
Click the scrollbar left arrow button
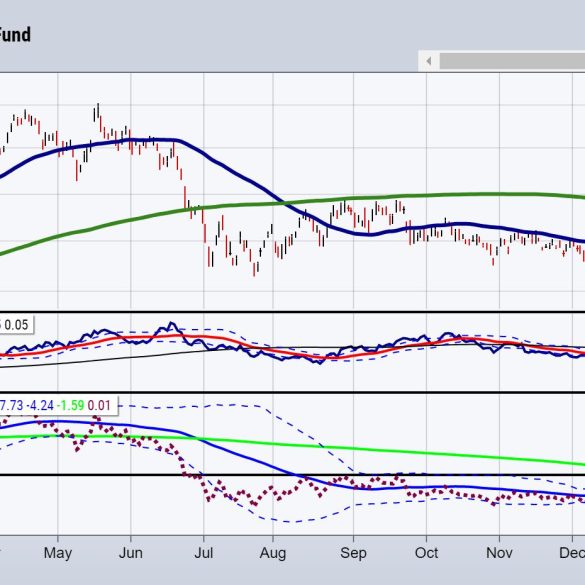pyautogui.click(x=429, y=61)
